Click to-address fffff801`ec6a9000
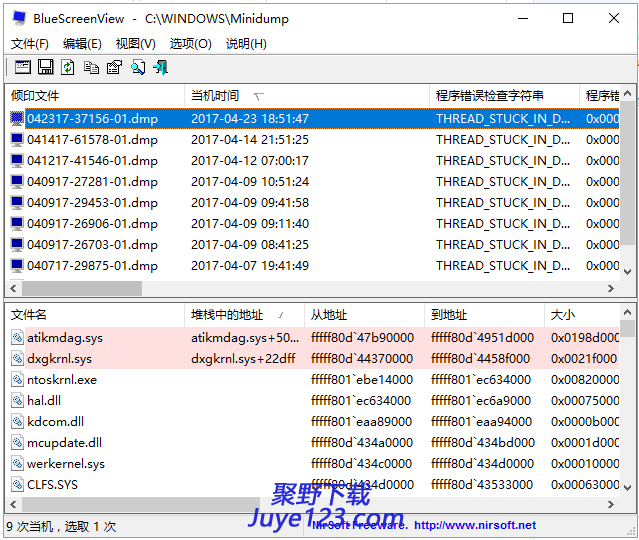Image resolution: width=639 pixels, height=540 pixels. [x=481, y=401]
